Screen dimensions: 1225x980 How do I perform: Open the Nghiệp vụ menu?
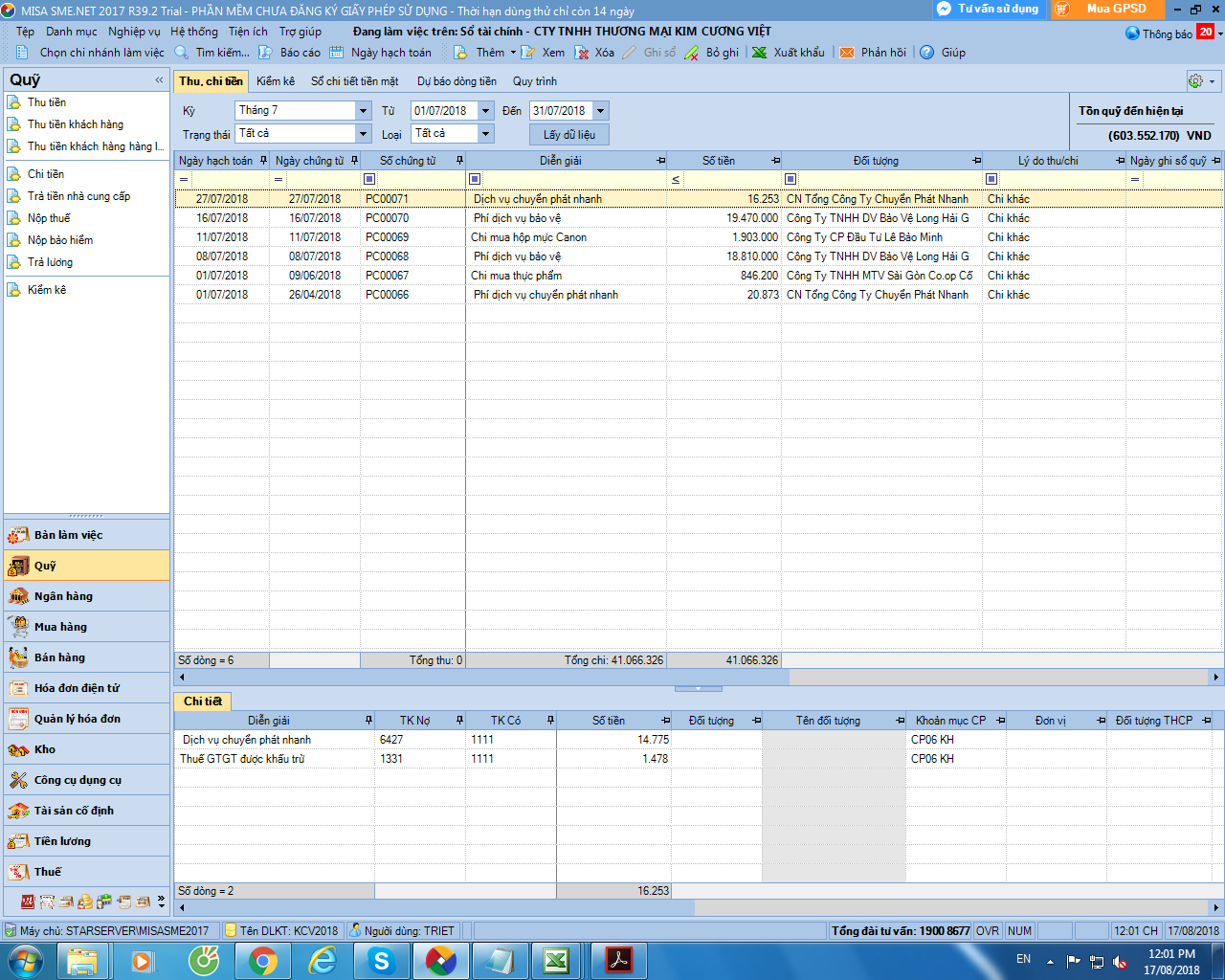click(x=134, y=32)
